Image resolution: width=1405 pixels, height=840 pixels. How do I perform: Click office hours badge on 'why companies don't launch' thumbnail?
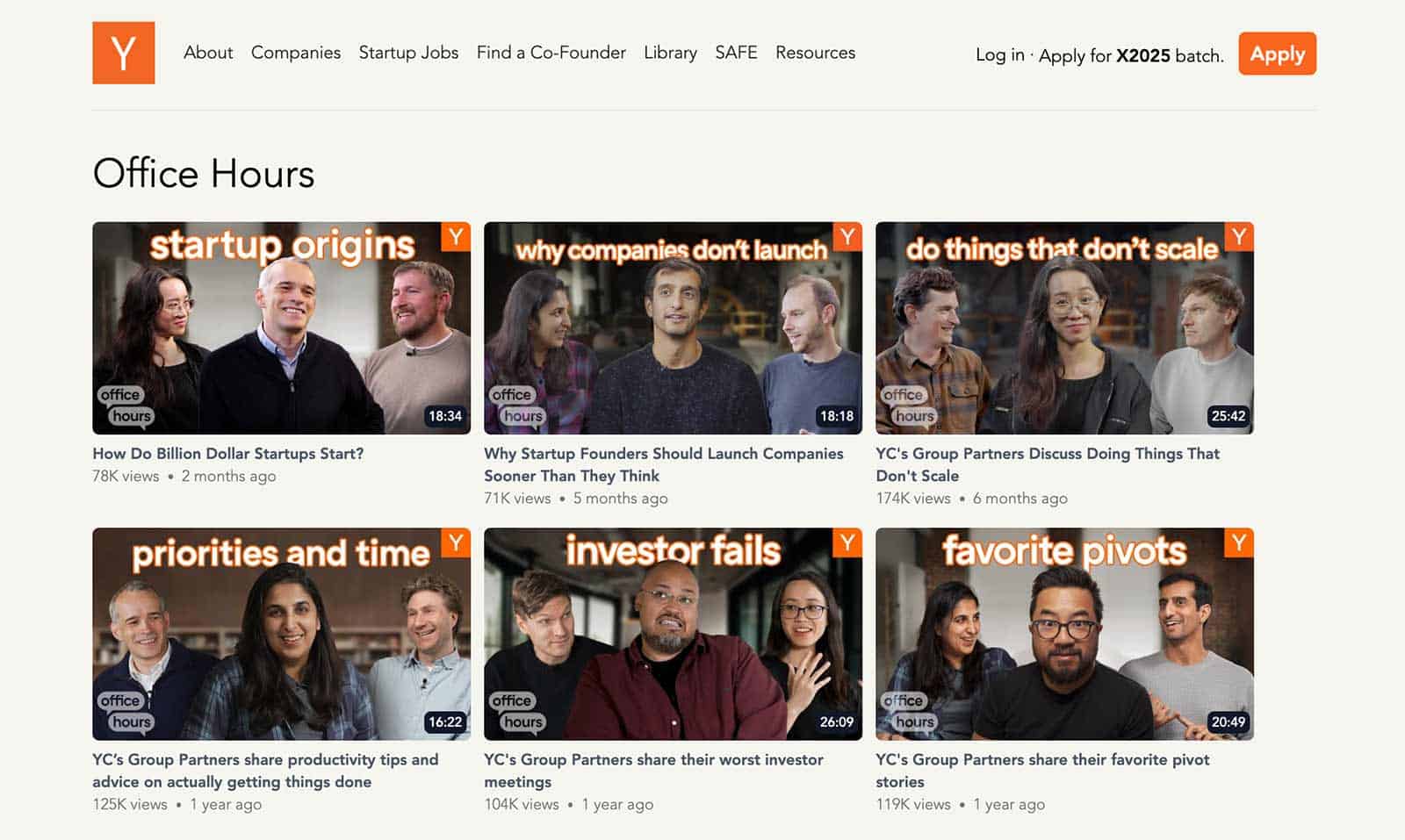click(x=517, y=406)
